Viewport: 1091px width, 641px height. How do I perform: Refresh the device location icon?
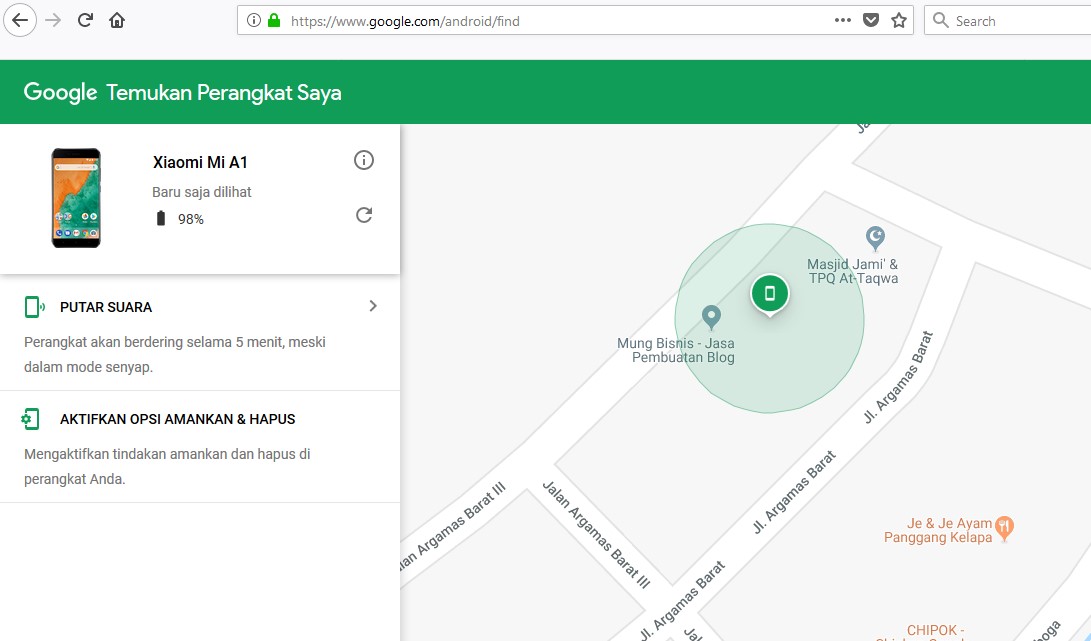point(364,215)
